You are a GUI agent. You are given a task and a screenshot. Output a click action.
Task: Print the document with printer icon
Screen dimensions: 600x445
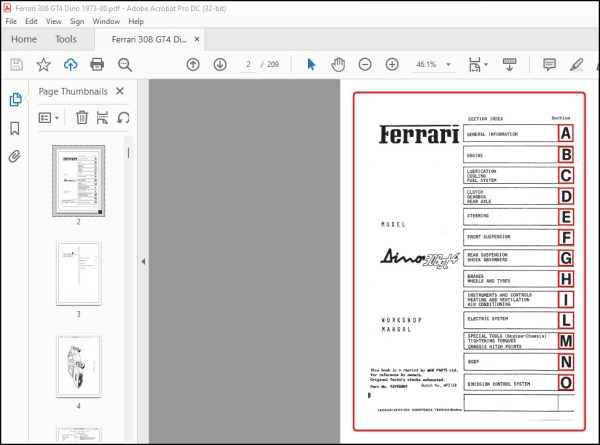(x=97, y=65)
